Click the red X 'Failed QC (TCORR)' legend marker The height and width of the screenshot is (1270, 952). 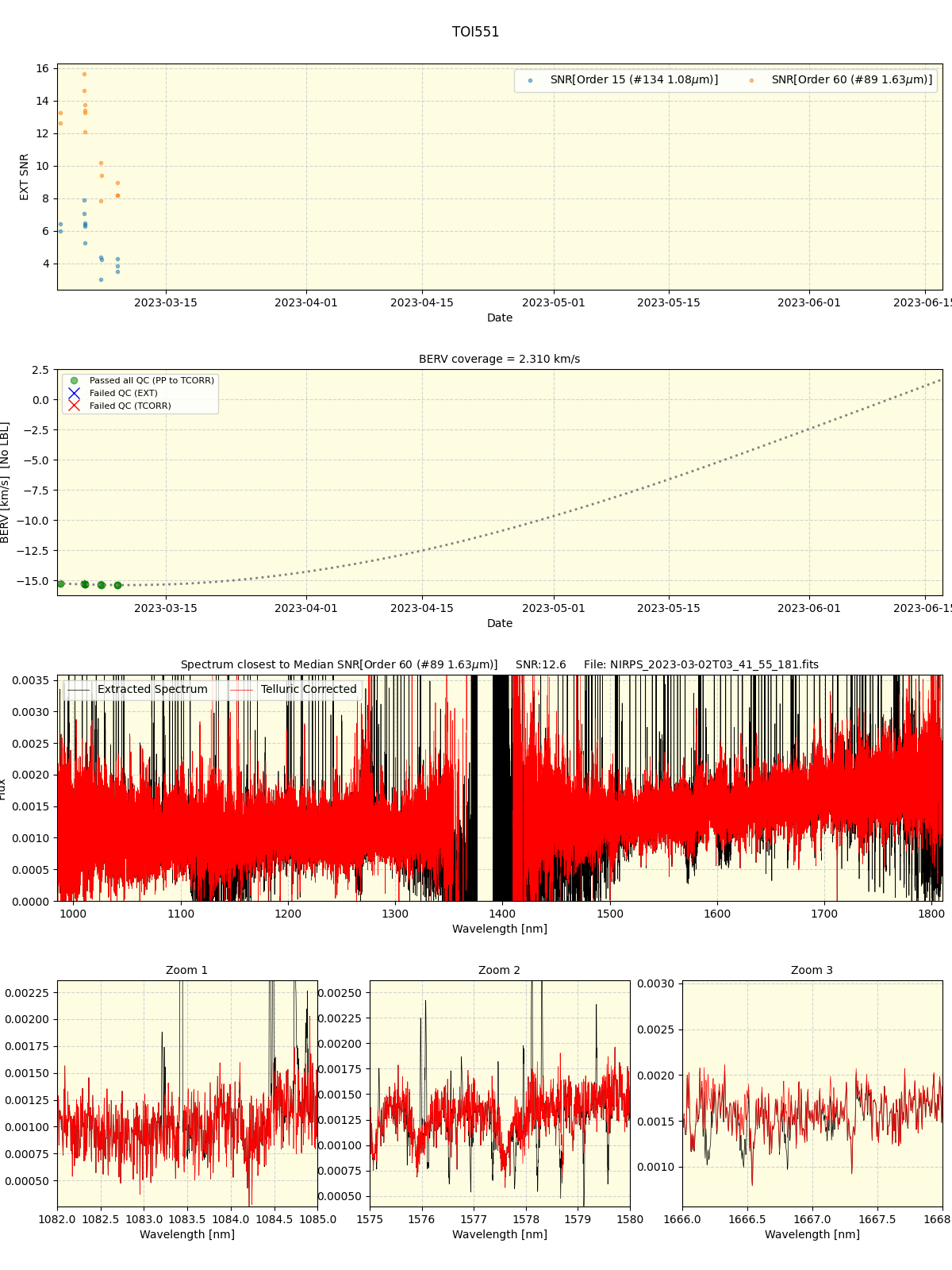pos(74,406)
